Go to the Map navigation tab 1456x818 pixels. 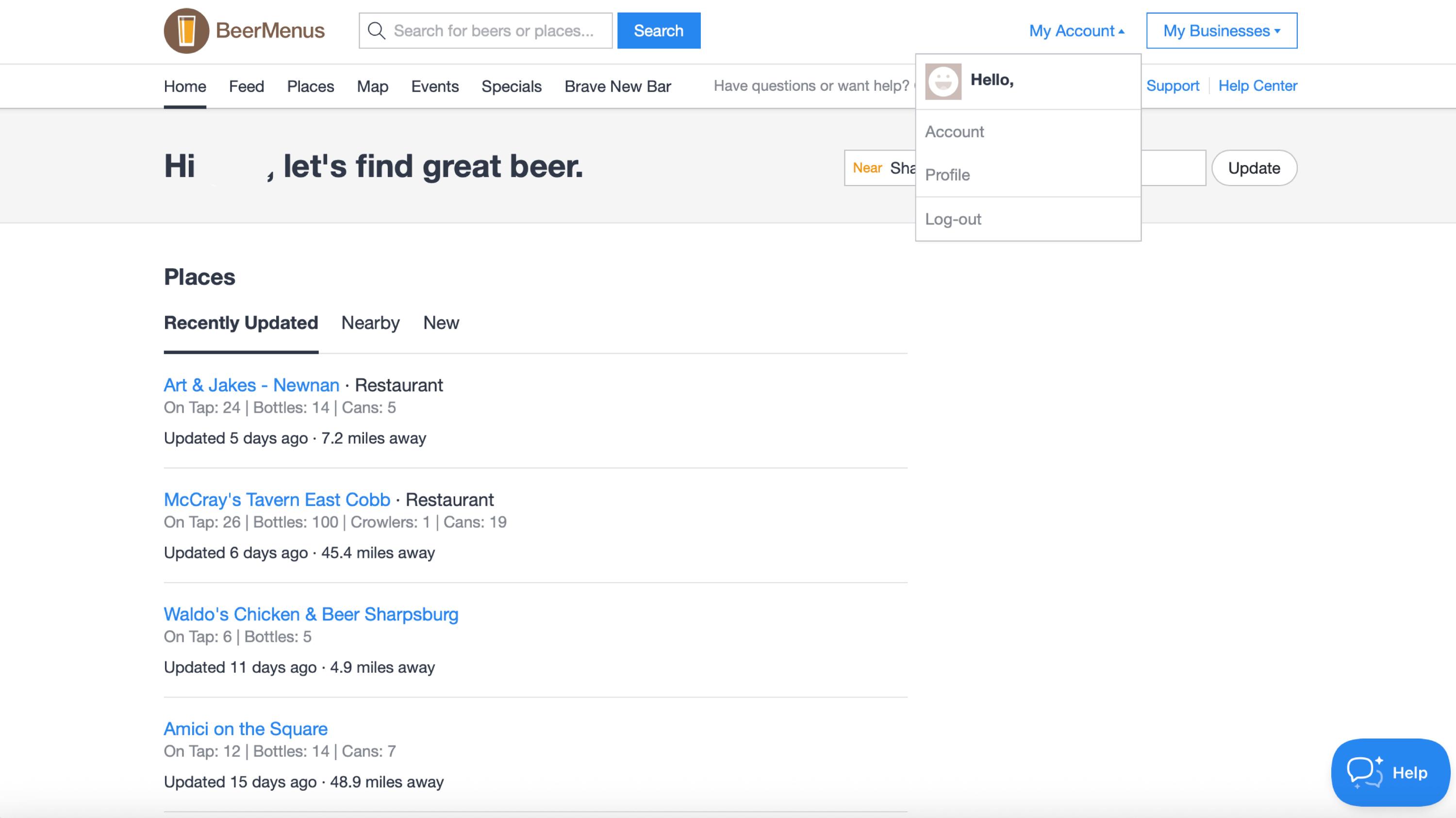[x=372, y=86]
